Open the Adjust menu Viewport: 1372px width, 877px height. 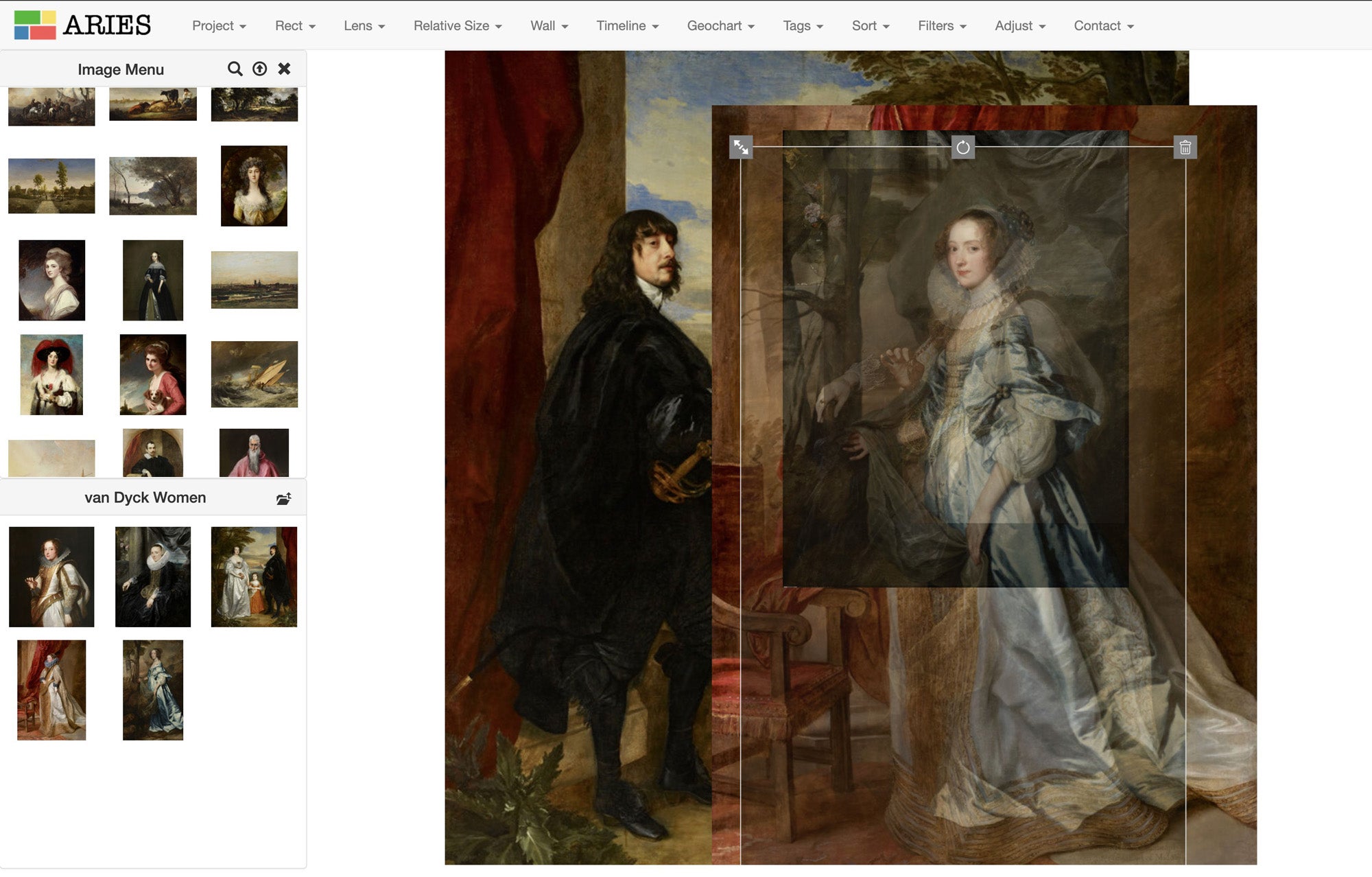(1020, 25)
